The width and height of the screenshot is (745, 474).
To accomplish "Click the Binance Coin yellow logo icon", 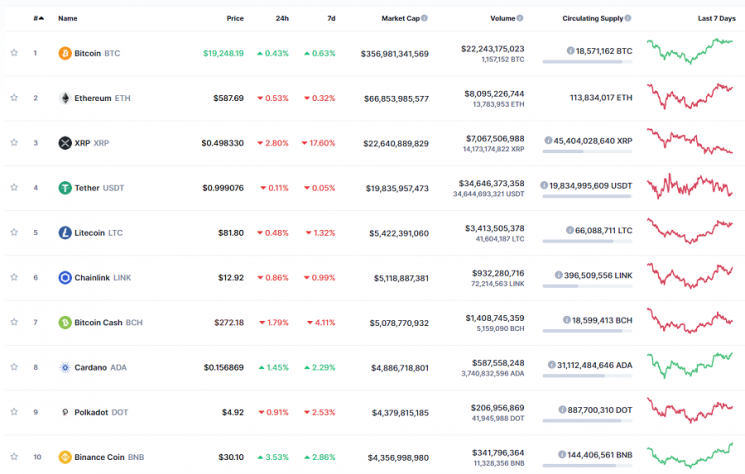I will coord(65,457).
